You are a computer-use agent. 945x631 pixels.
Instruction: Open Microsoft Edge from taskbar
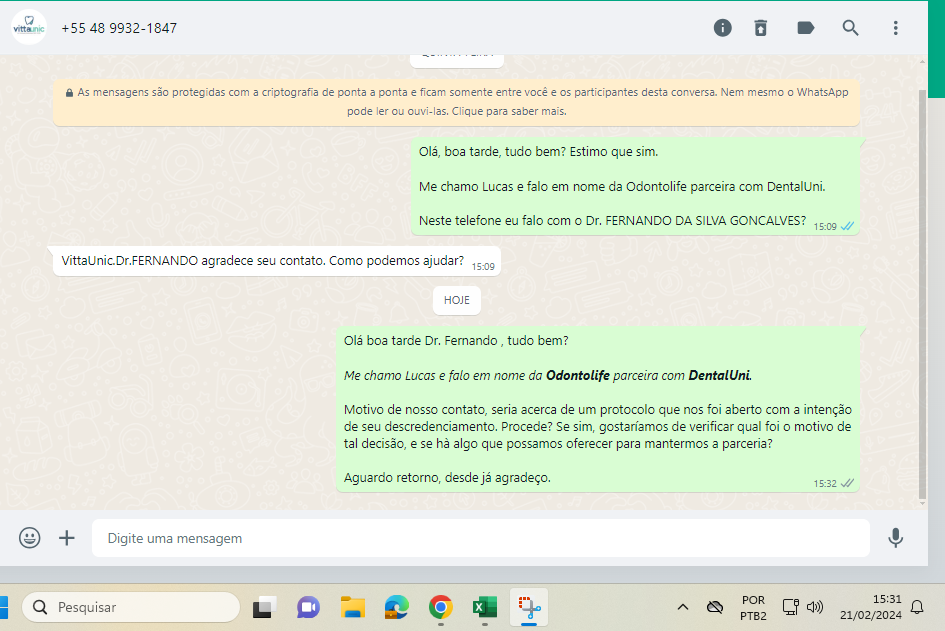397,607
